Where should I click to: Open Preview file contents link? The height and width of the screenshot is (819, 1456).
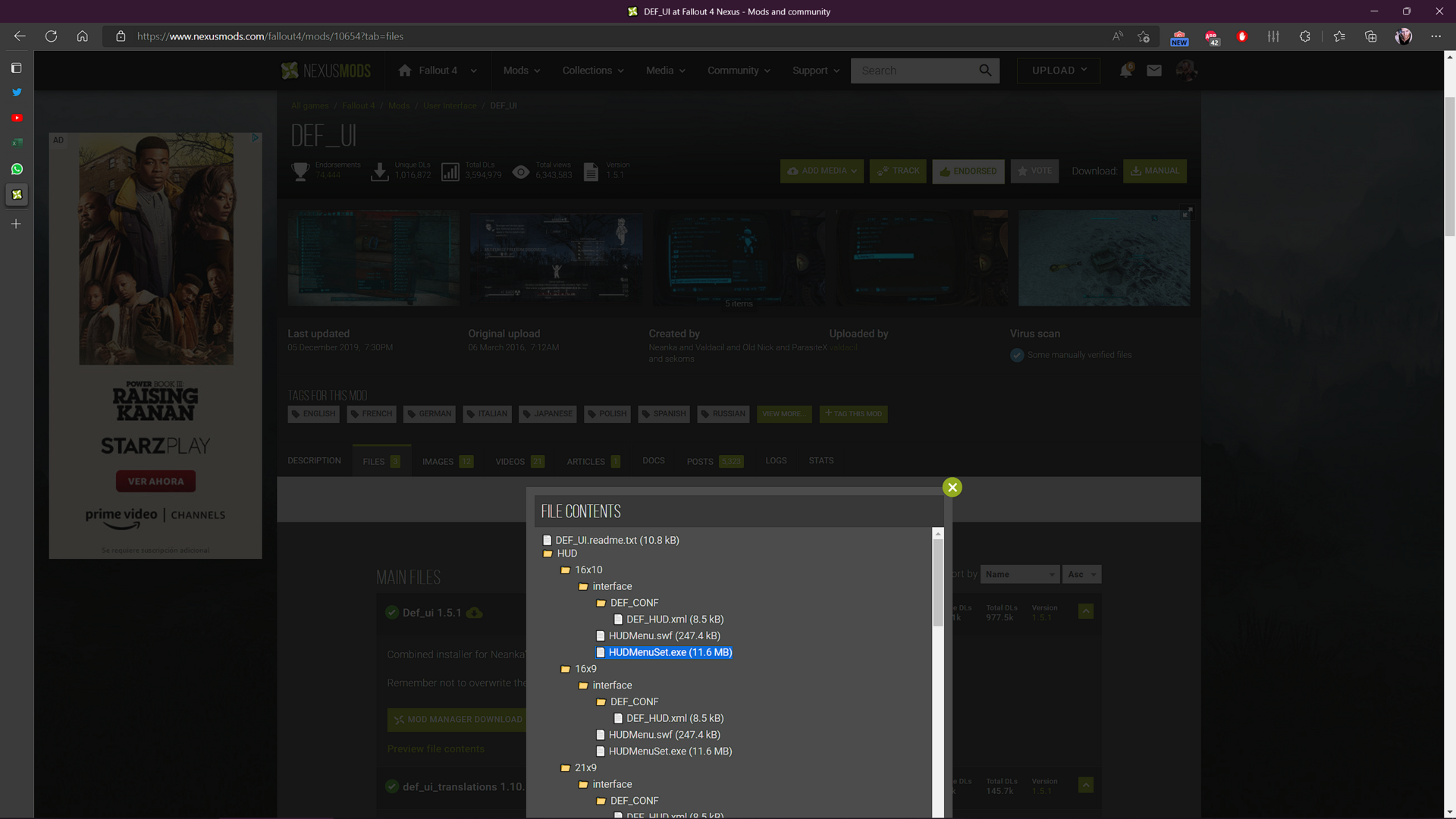[435, 749]
